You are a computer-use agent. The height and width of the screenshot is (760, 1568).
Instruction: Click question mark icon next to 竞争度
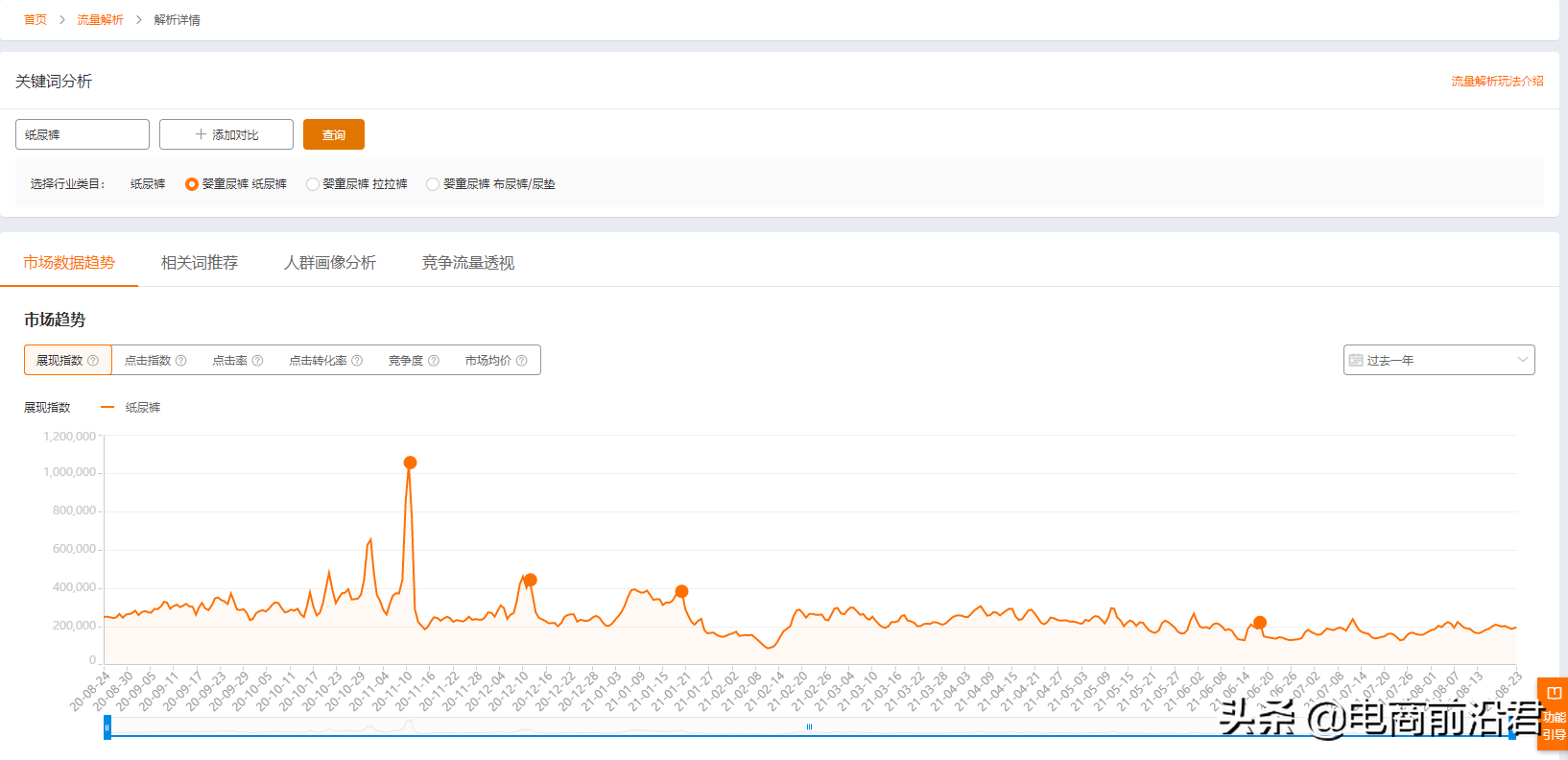[x=434, y=361]
